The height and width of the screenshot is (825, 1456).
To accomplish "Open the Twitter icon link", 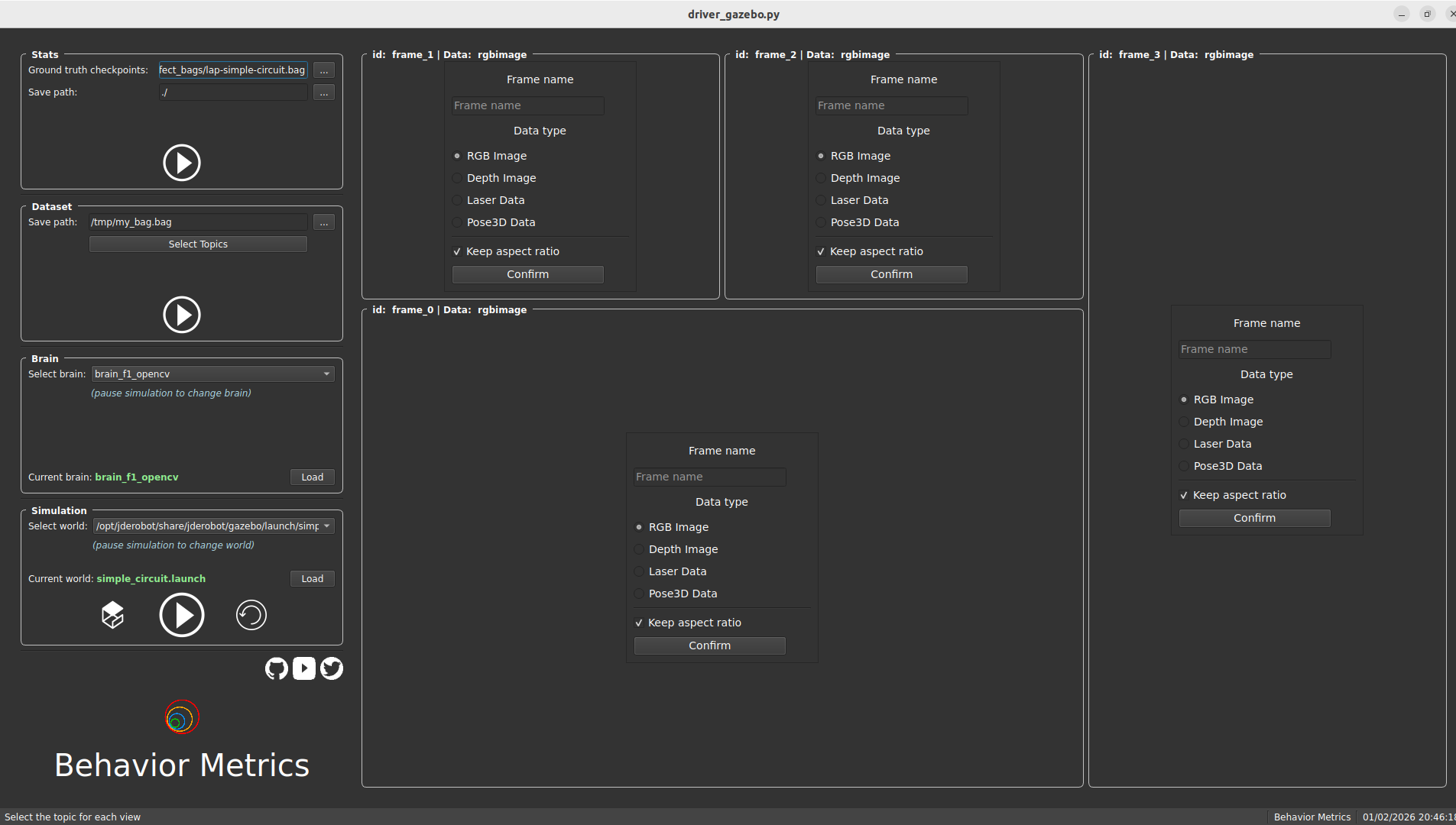I will pos(332,668).
